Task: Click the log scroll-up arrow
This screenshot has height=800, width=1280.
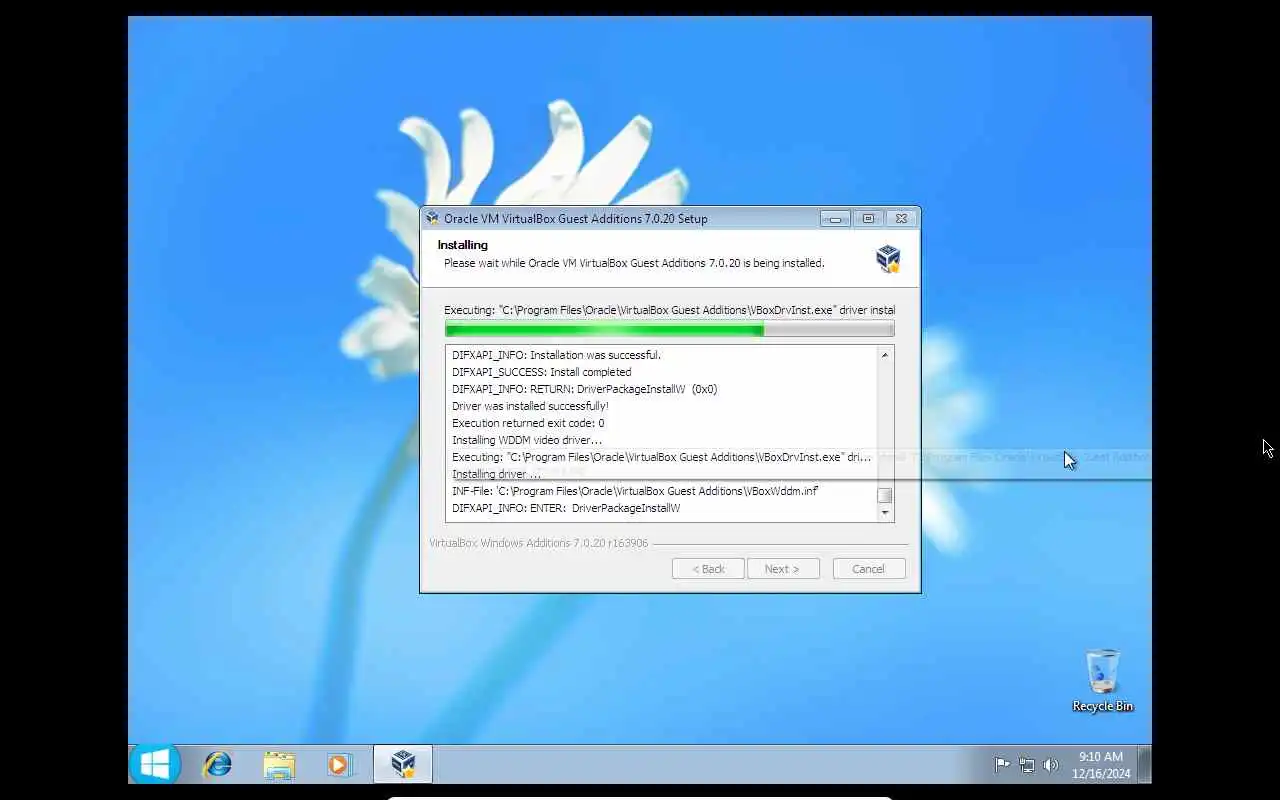Action: pos(885,355)
